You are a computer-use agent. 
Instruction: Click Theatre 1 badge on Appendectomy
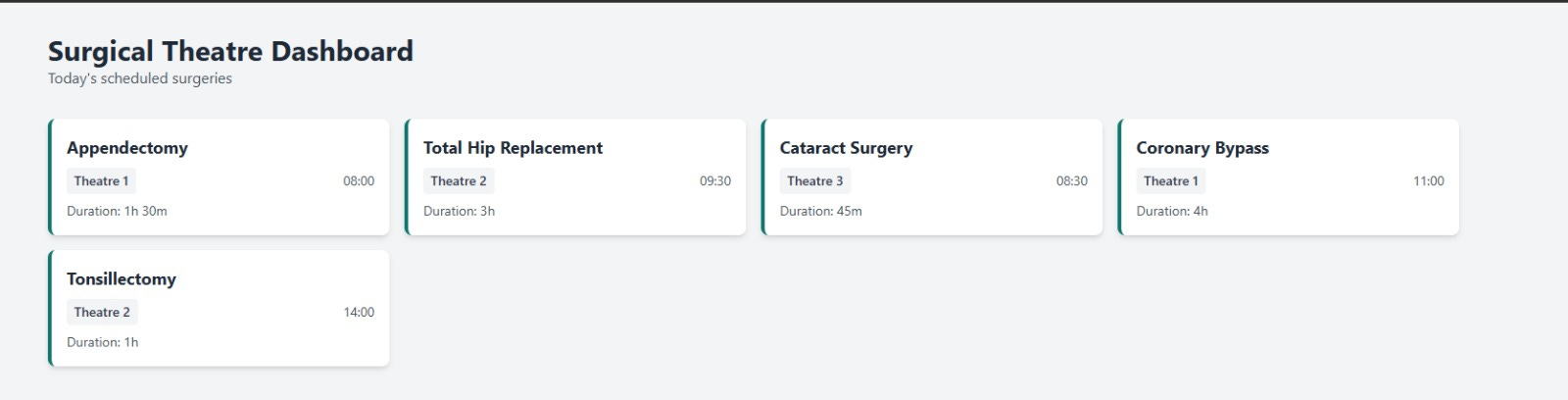pyautogui.click(x=101, y=181)
